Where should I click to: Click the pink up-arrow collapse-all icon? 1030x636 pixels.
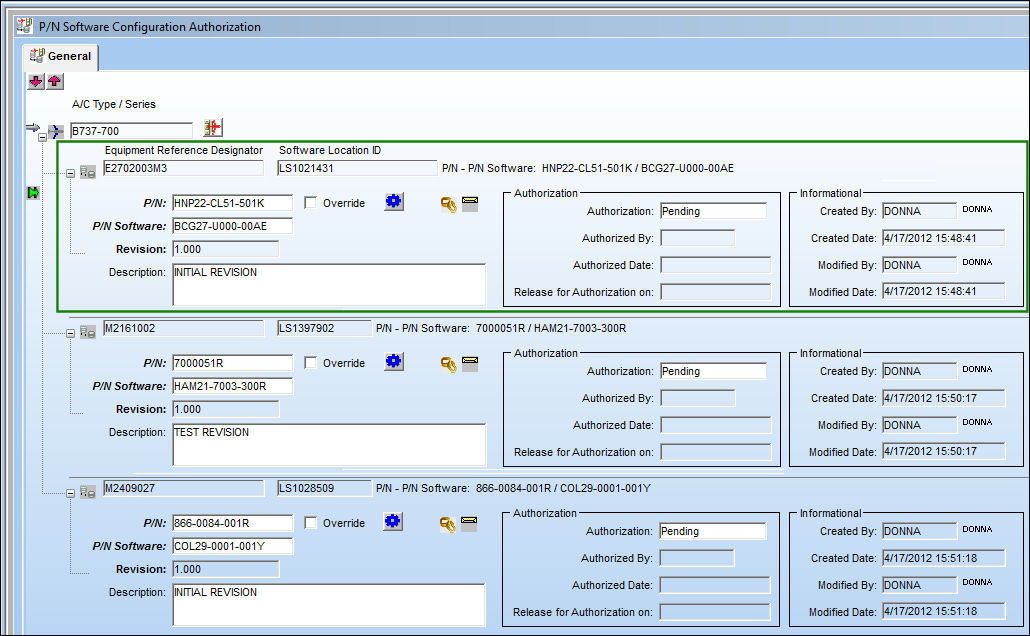coord(55,81)
